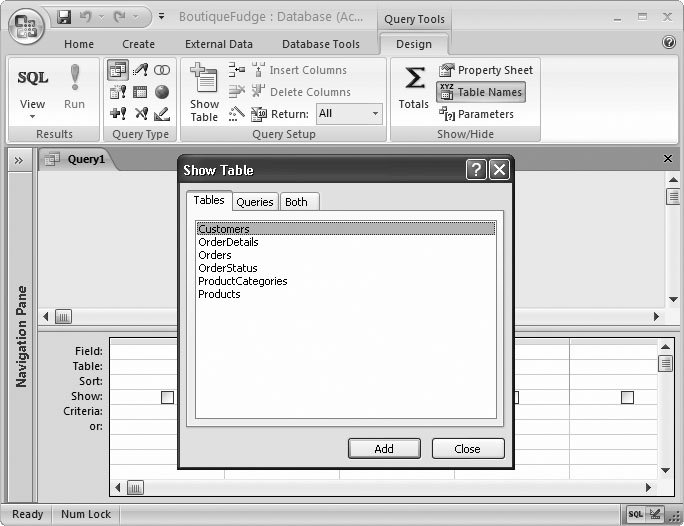This screenshot has width=684, height=526.
Task: Select the Customers table
Action: 346,229
